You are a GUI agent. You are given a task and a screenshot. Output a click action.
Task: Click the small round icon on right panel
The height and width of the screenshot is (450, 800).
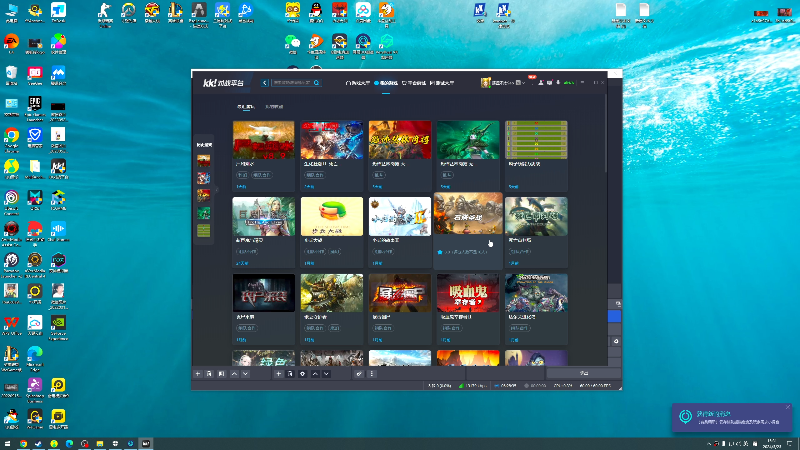(x=616, y=341)
